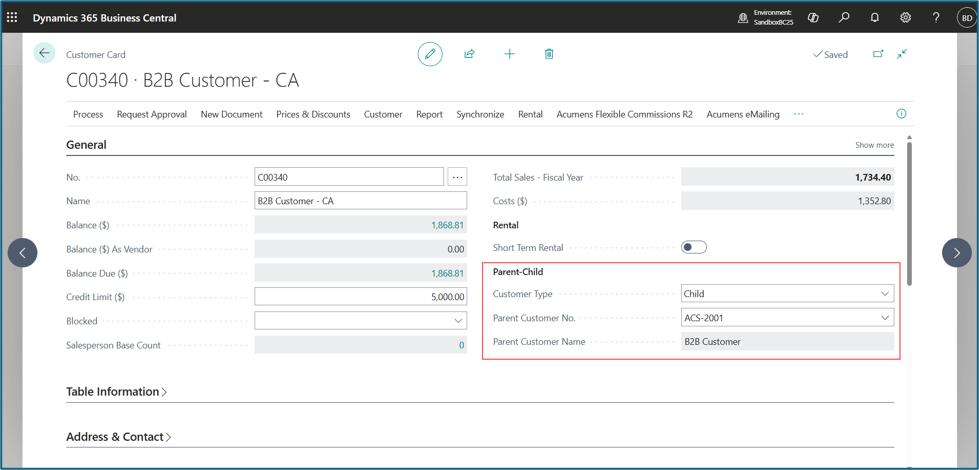Open the Acumens eMailing menu

tap(743, 114)
